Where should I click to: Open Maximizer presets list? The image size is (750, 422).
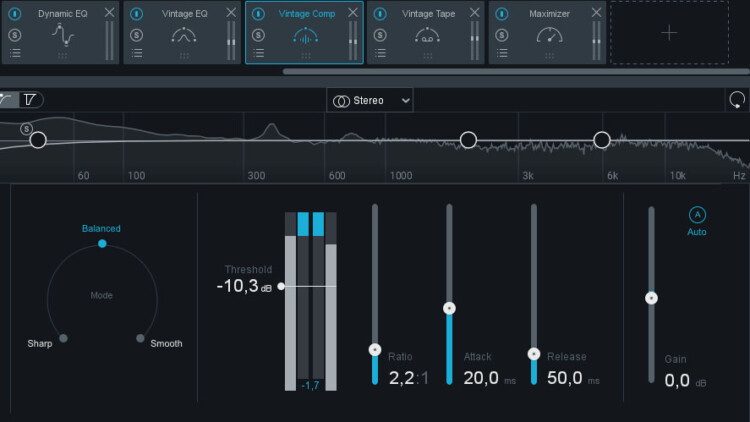[x=502, y=53]
